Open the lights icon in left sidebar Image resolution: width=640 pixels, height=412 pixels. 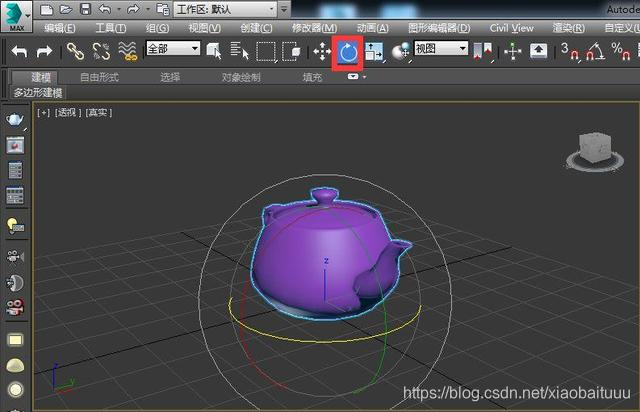15,225
